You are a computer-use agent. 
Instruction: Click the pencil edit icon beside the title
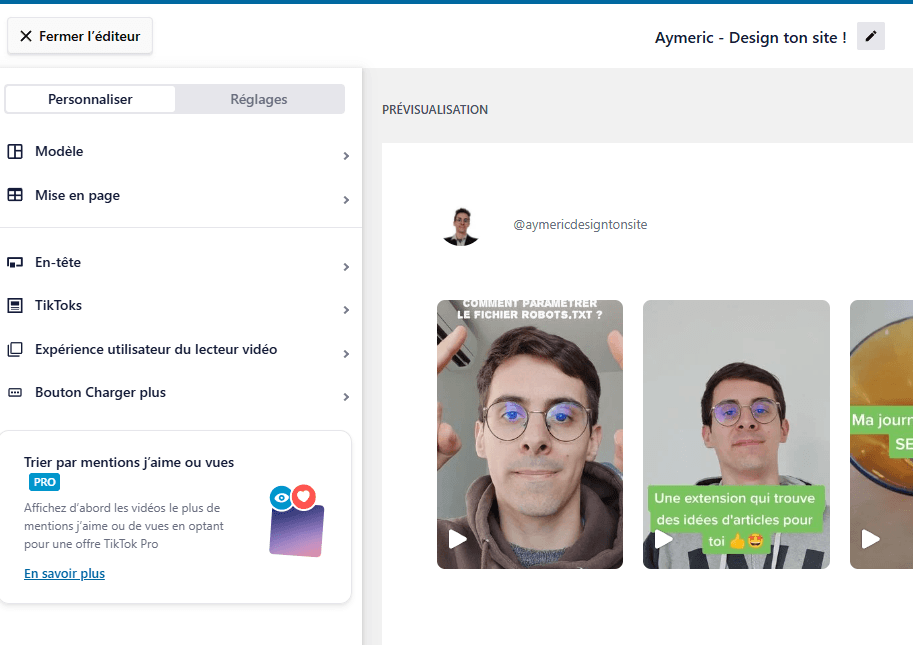(870, 37)
